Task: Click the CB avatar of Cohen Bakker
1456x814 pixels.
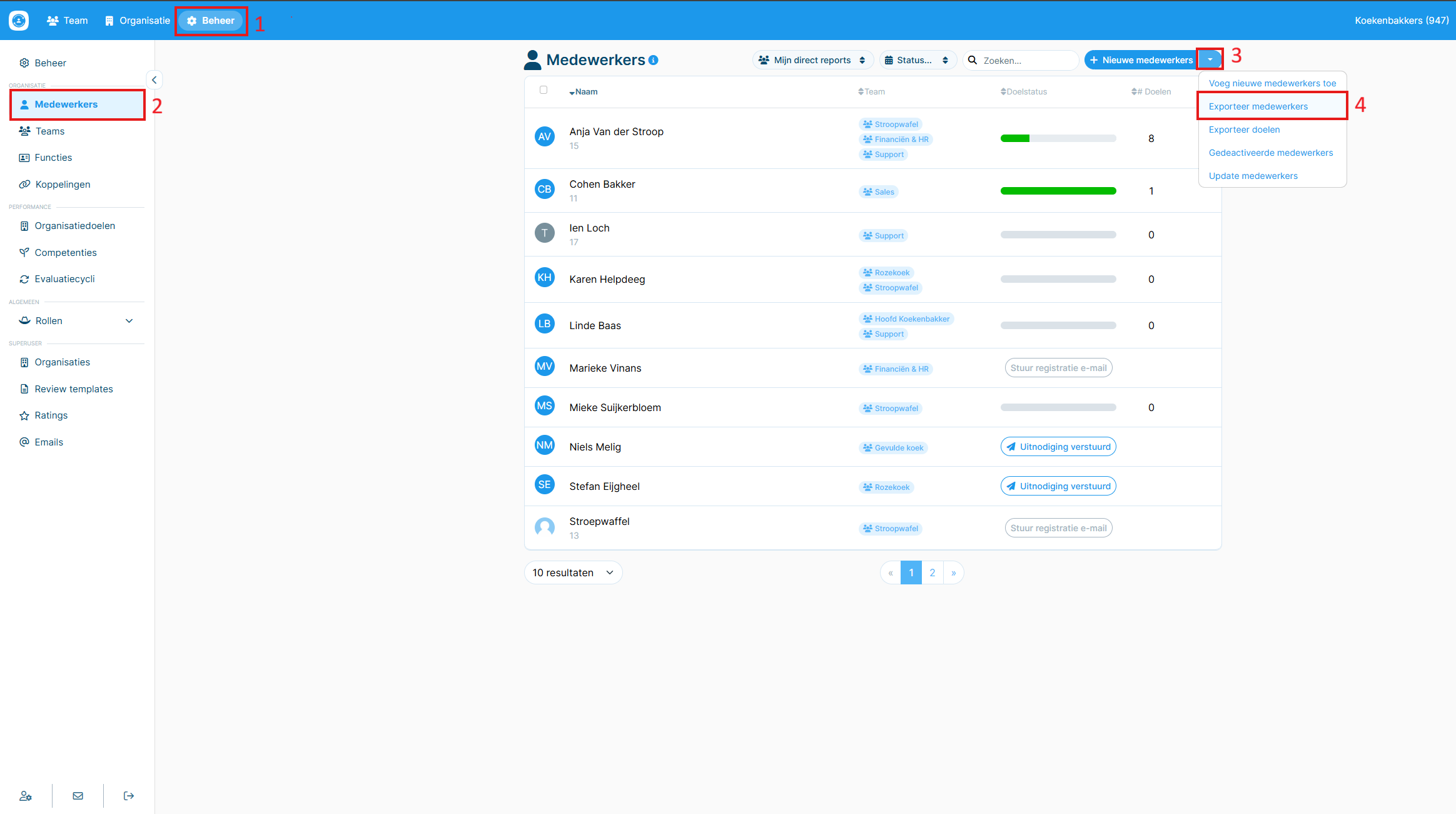Action: pos(545,189)
